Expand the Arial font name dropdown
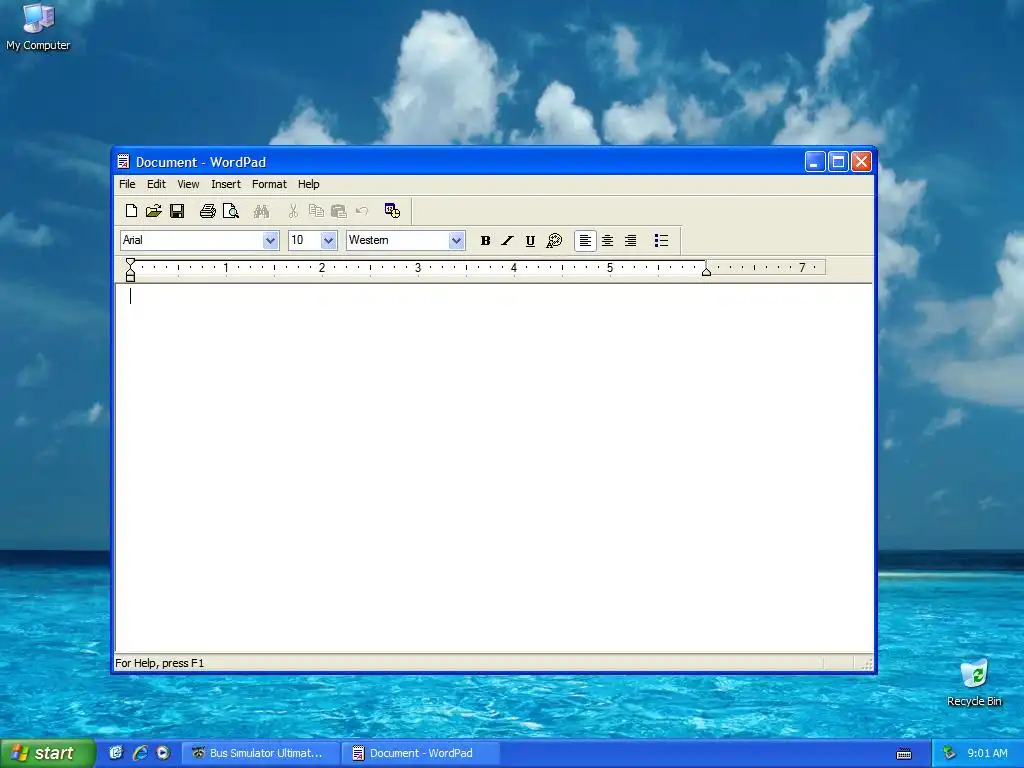Image resolution: width=1024 pixels, height=768 pixels. 270,240
